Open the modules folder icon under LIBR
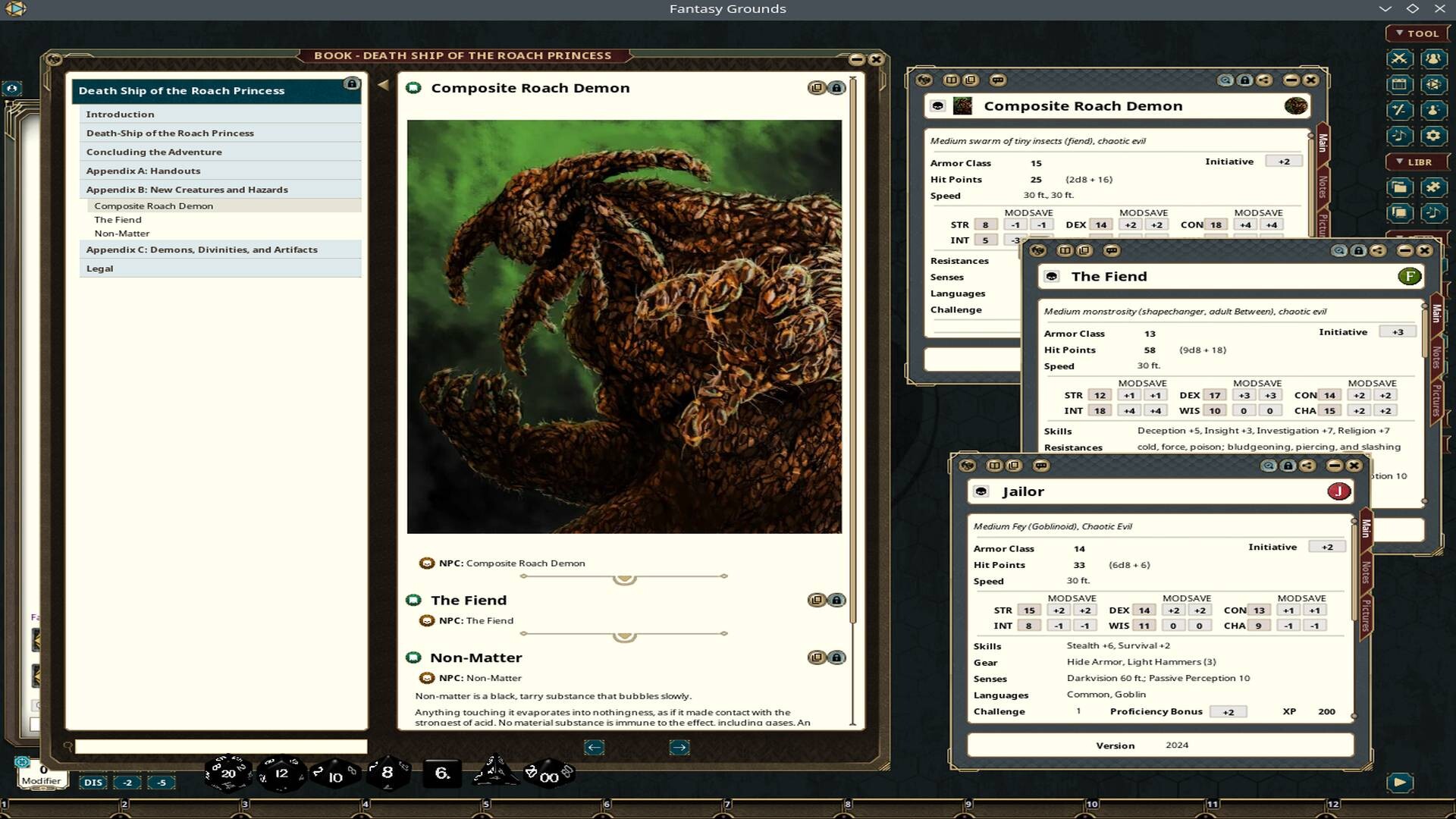1456x819 pixels. point(1399,187)
